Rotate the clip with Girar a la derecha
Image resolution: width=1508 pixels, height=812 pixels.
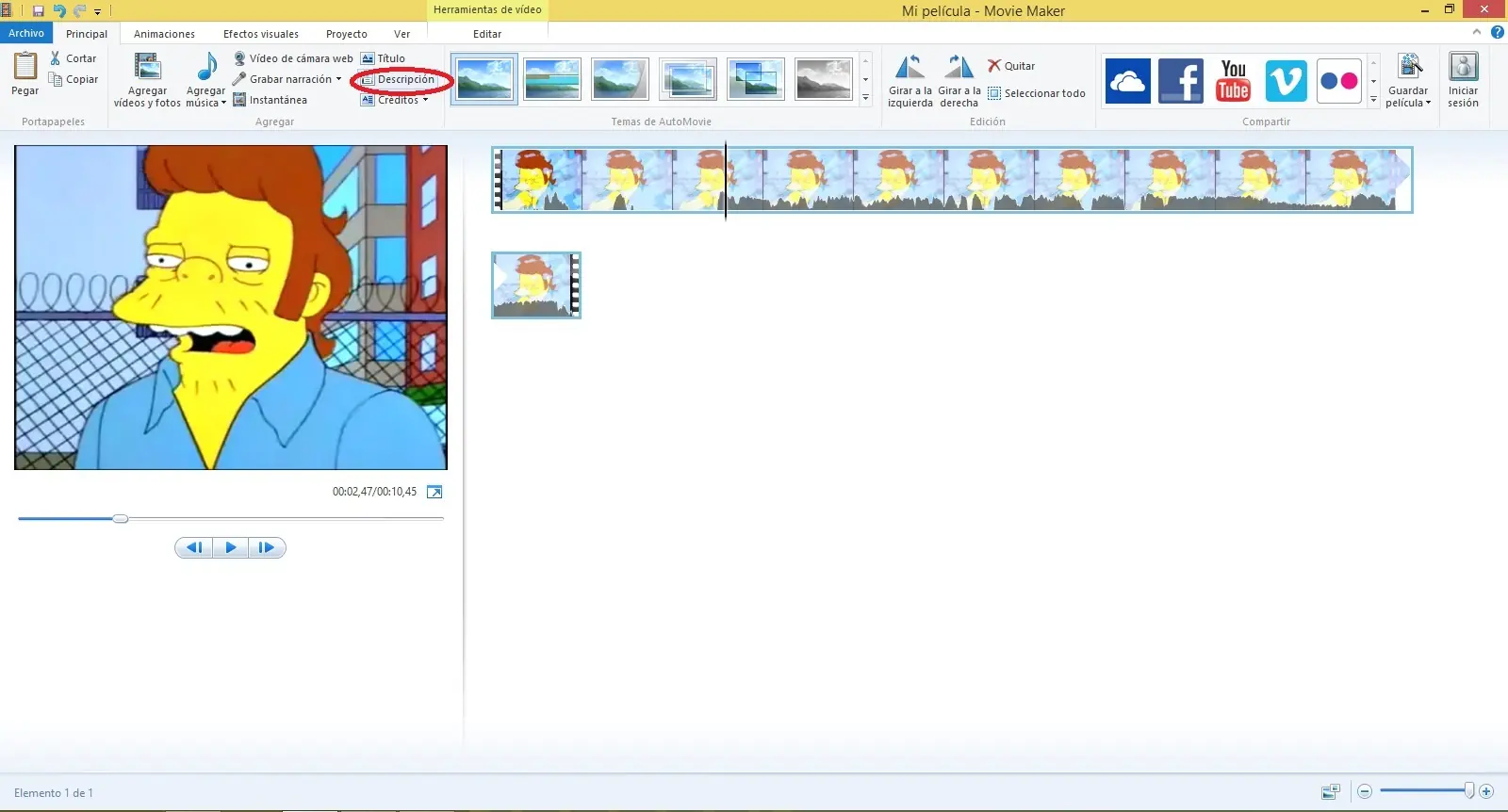pos(959,81)
